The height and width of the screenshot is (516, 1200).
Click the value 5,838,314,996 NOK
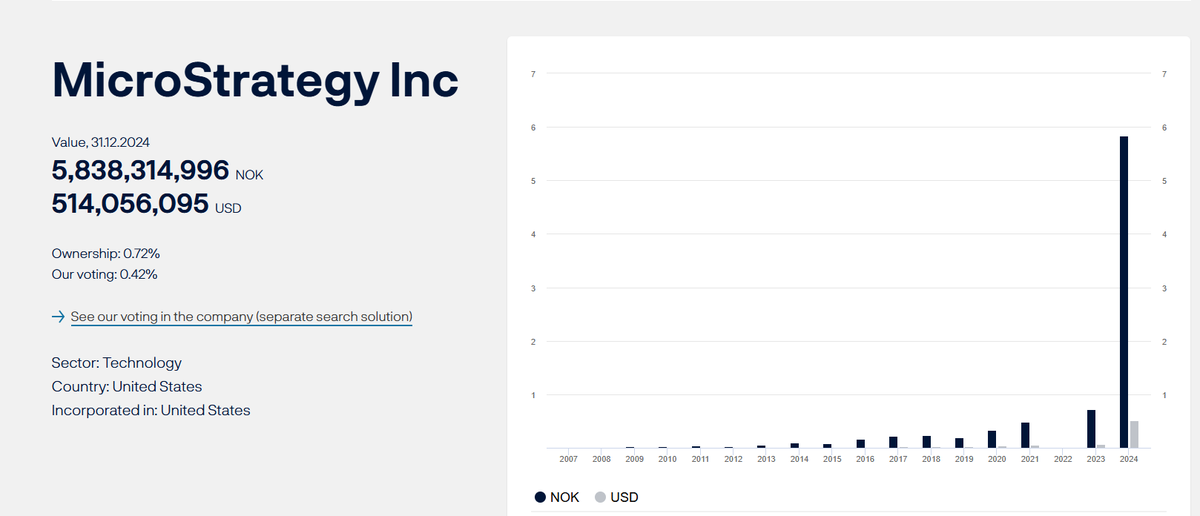(x=157, y=171)
